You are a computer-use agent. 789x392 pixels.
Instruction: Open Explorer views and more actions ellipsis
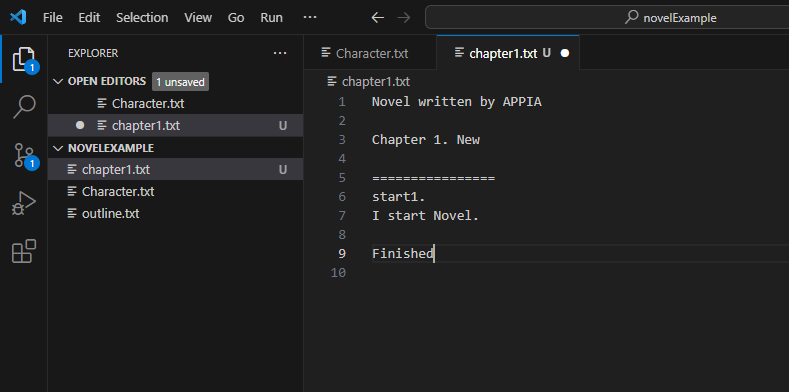[280, 53]
